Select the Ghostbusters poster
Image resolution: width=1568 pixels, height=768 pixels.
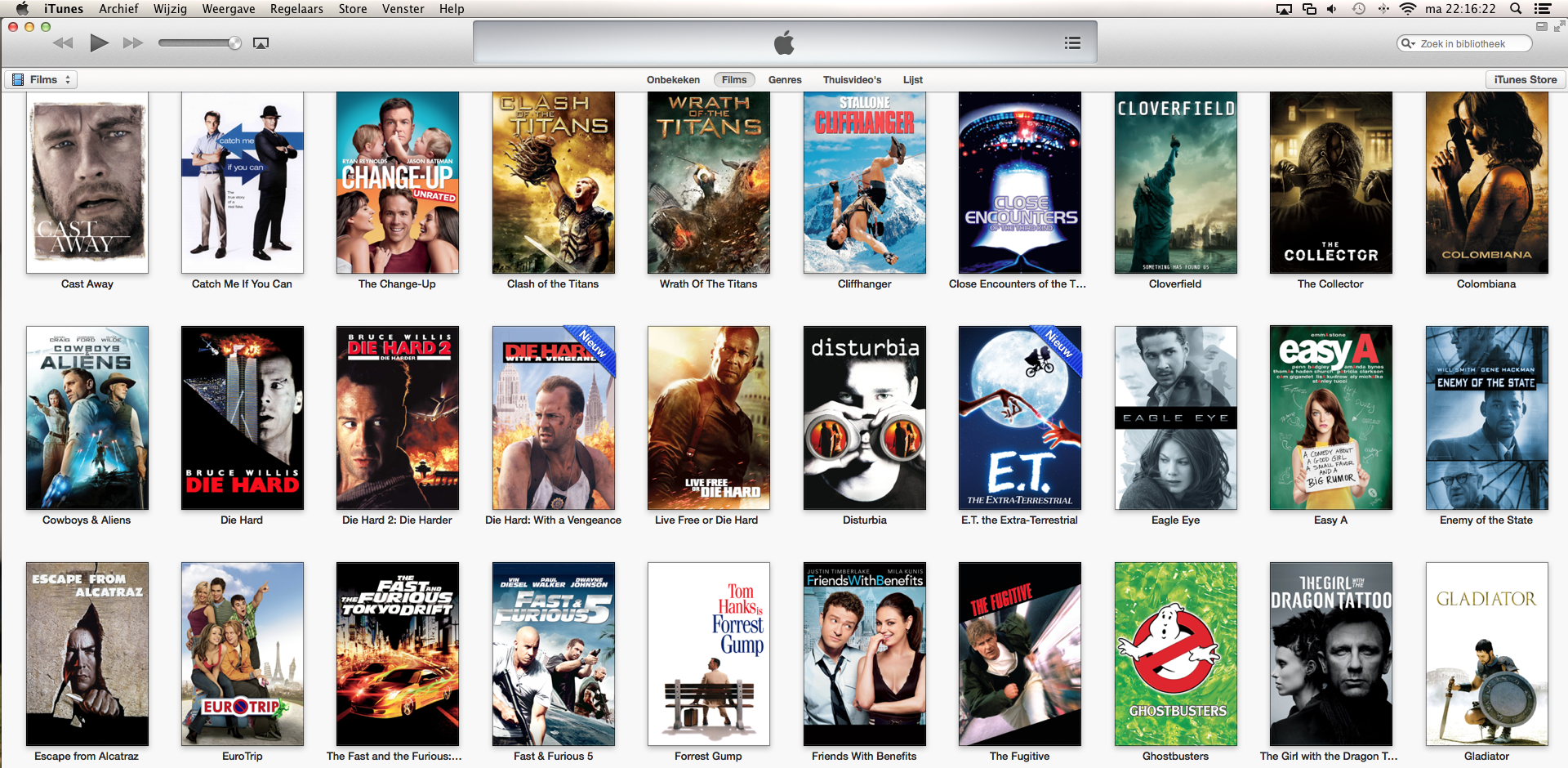click(x=1176, y=654)
